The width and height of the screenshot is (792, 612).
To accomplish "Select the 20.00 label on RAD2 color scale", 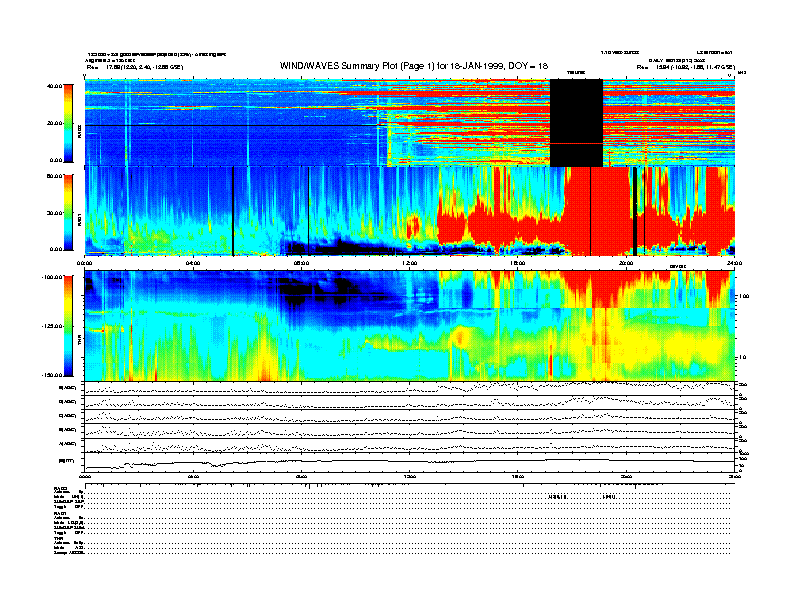I will coord(55,123).
